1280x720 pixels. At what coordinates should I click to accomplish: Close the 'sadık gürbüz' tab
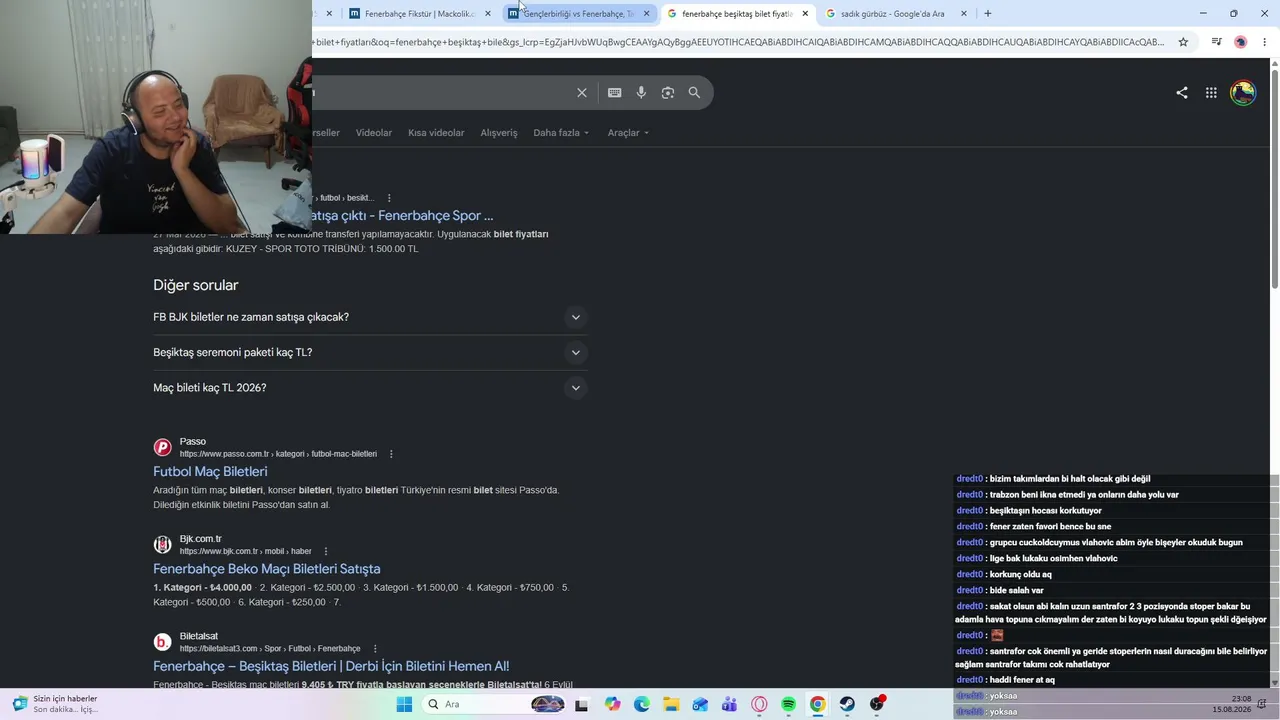pos(964,14)
